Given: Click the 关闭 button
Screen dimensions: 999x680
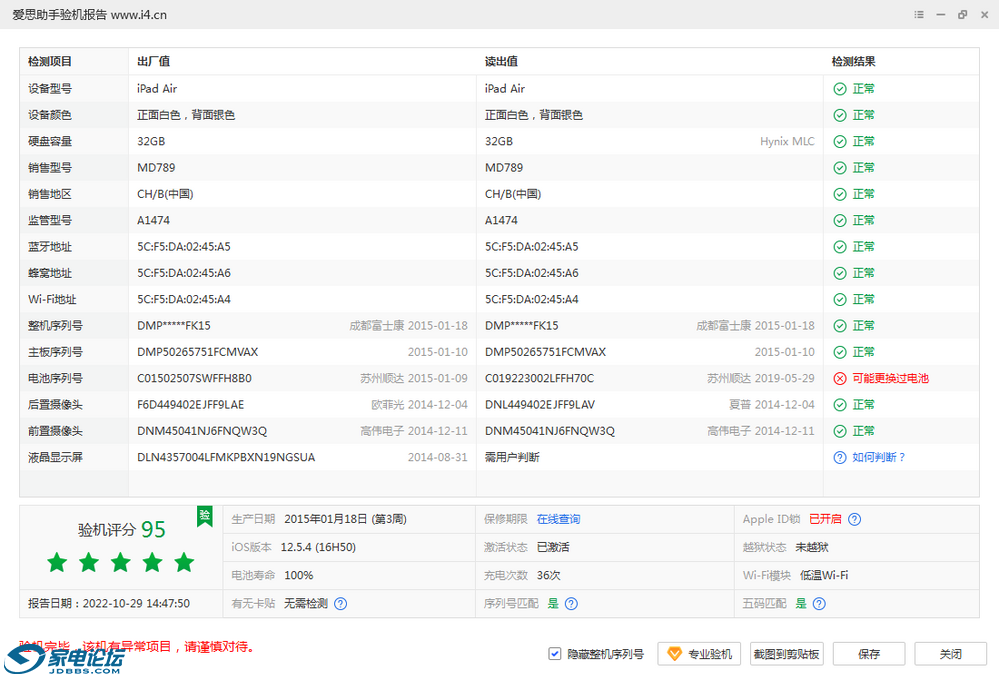Looking at the screenshot, I should coord(950,654).
